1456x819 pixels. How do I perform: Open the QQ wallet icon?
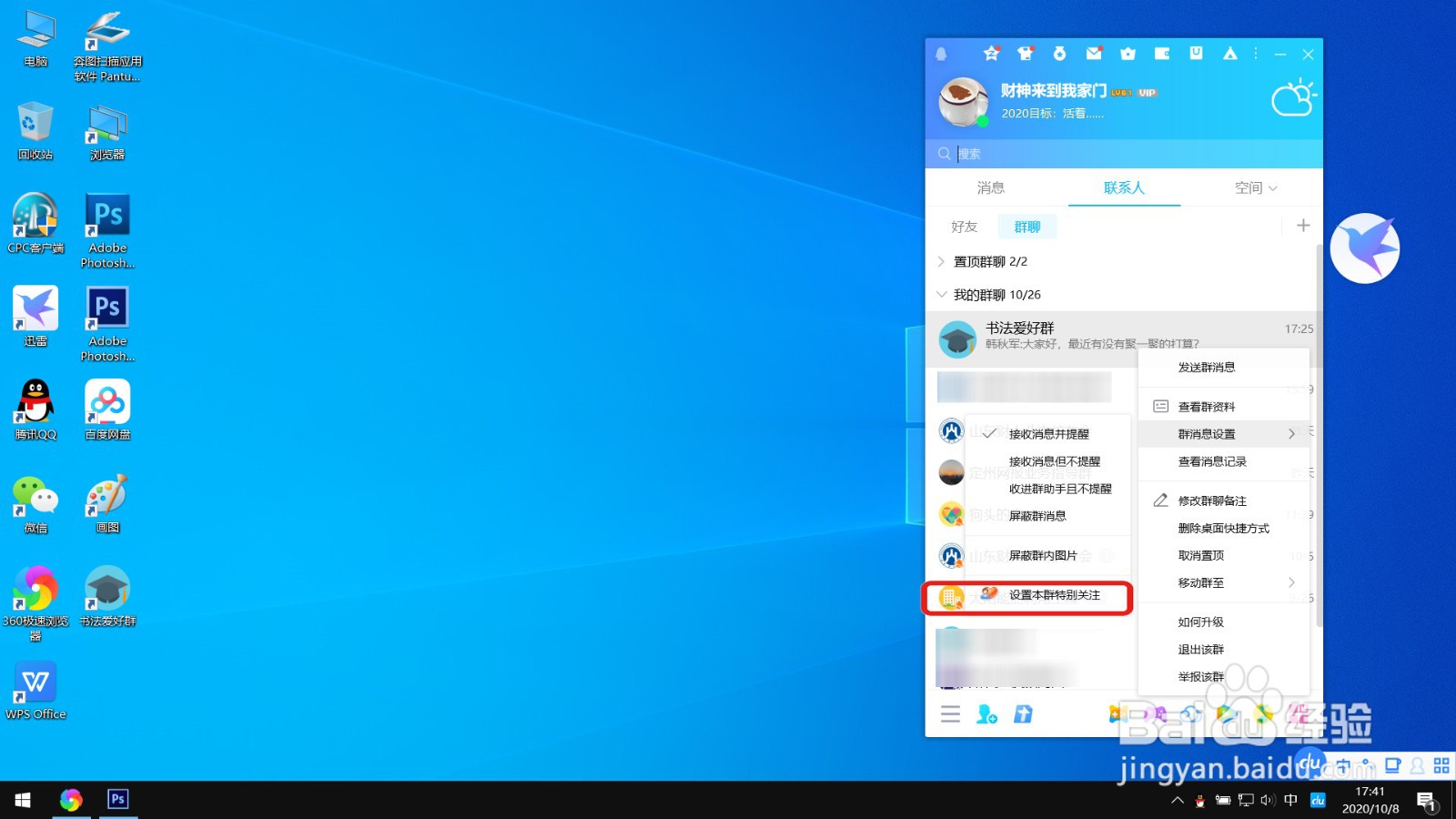click(1162, 54)
